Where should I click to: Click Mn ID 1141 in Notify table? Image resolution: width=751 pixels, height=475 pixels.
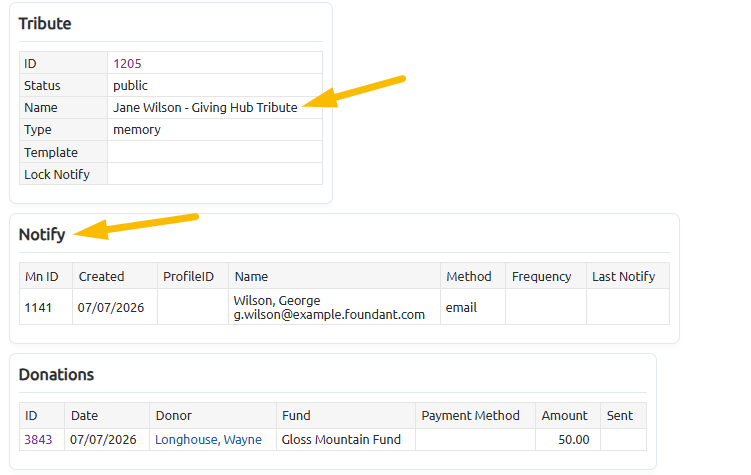38,307
